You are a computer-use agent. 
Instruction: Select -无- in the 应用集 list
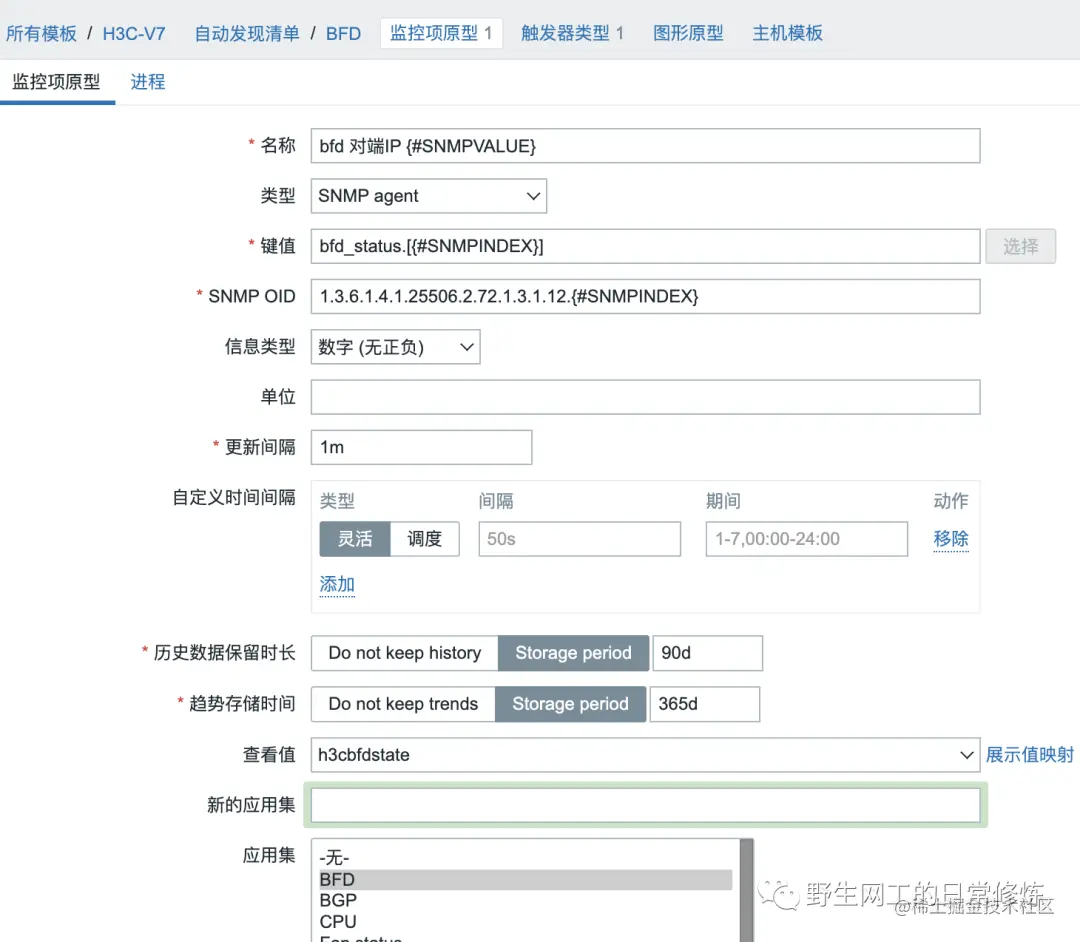pos(526,858)
